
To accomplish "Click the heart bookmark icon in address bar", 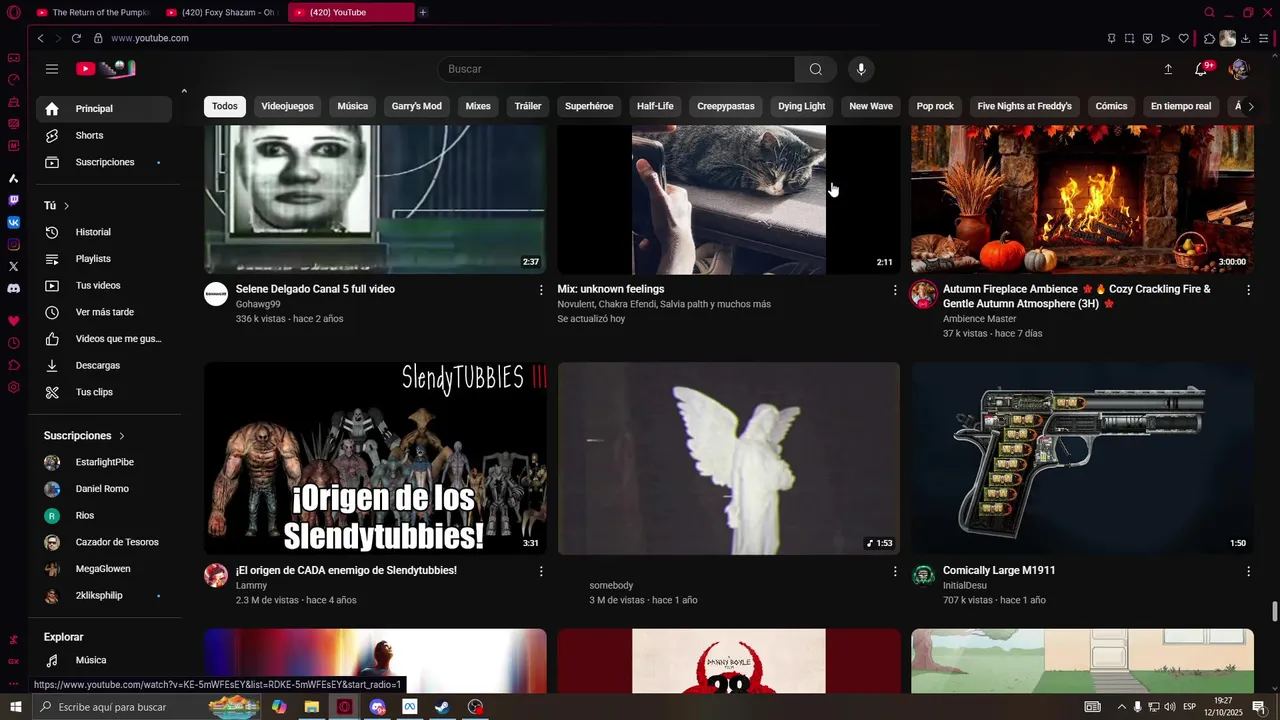I will pyautogui.click(x=1184, y=38).
